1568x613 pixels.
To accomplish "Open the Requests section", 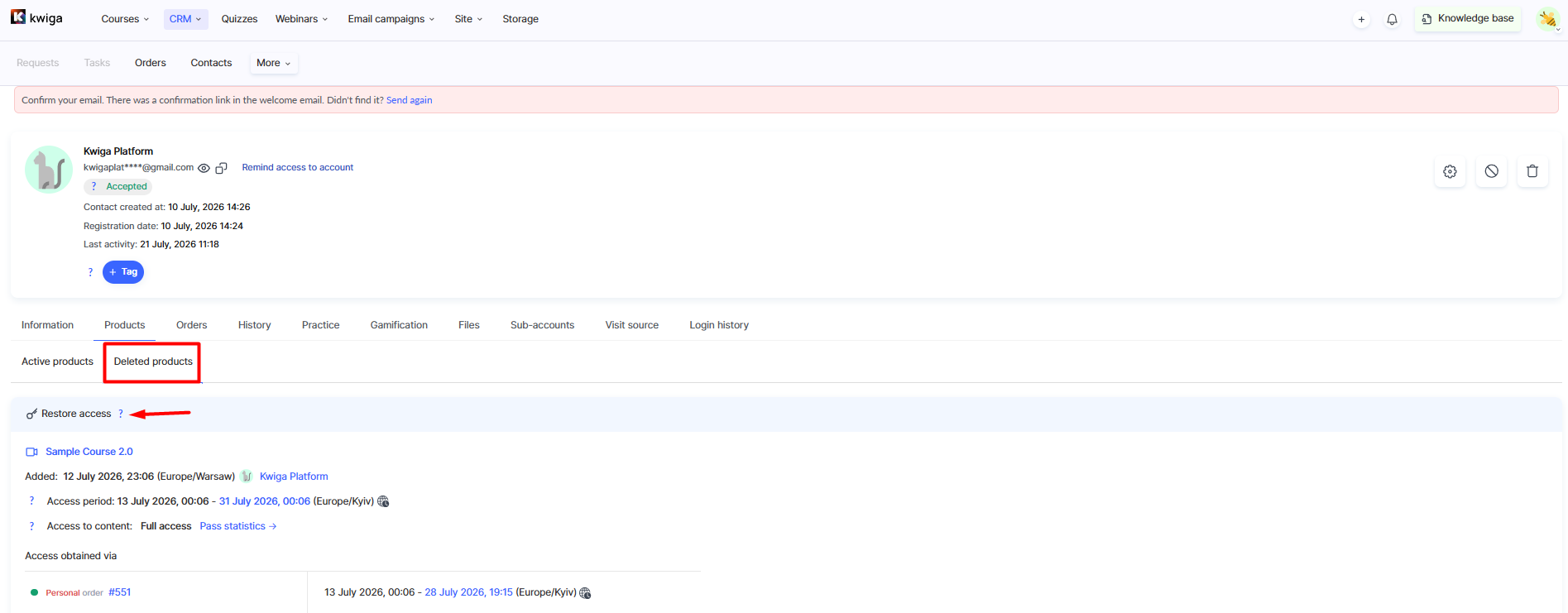I will click(38, 63).
